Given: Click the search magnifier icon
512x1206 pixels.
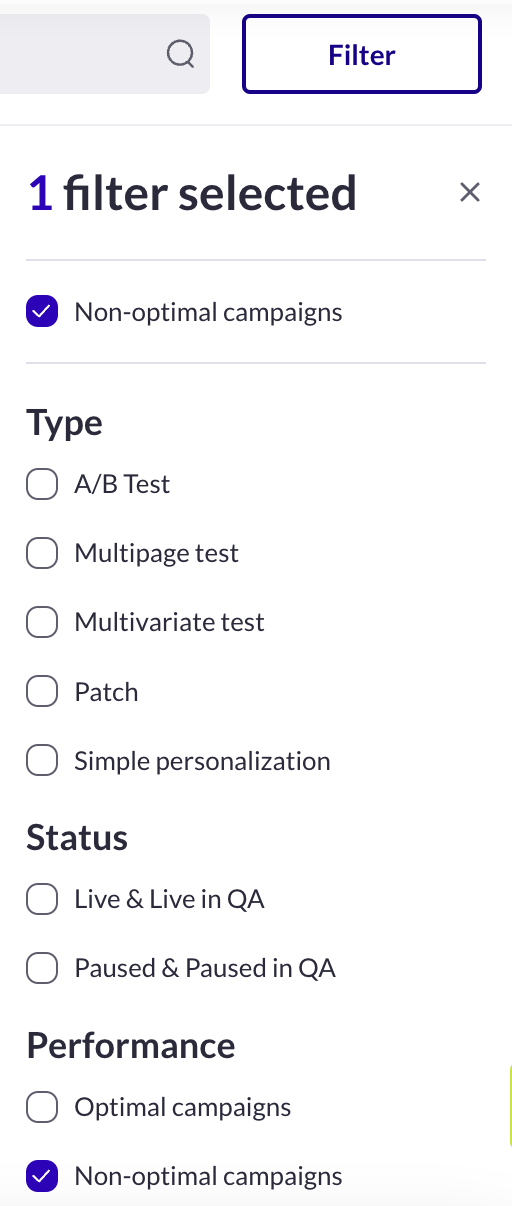Looking at the screenshot, I should (x=180, y=55).
